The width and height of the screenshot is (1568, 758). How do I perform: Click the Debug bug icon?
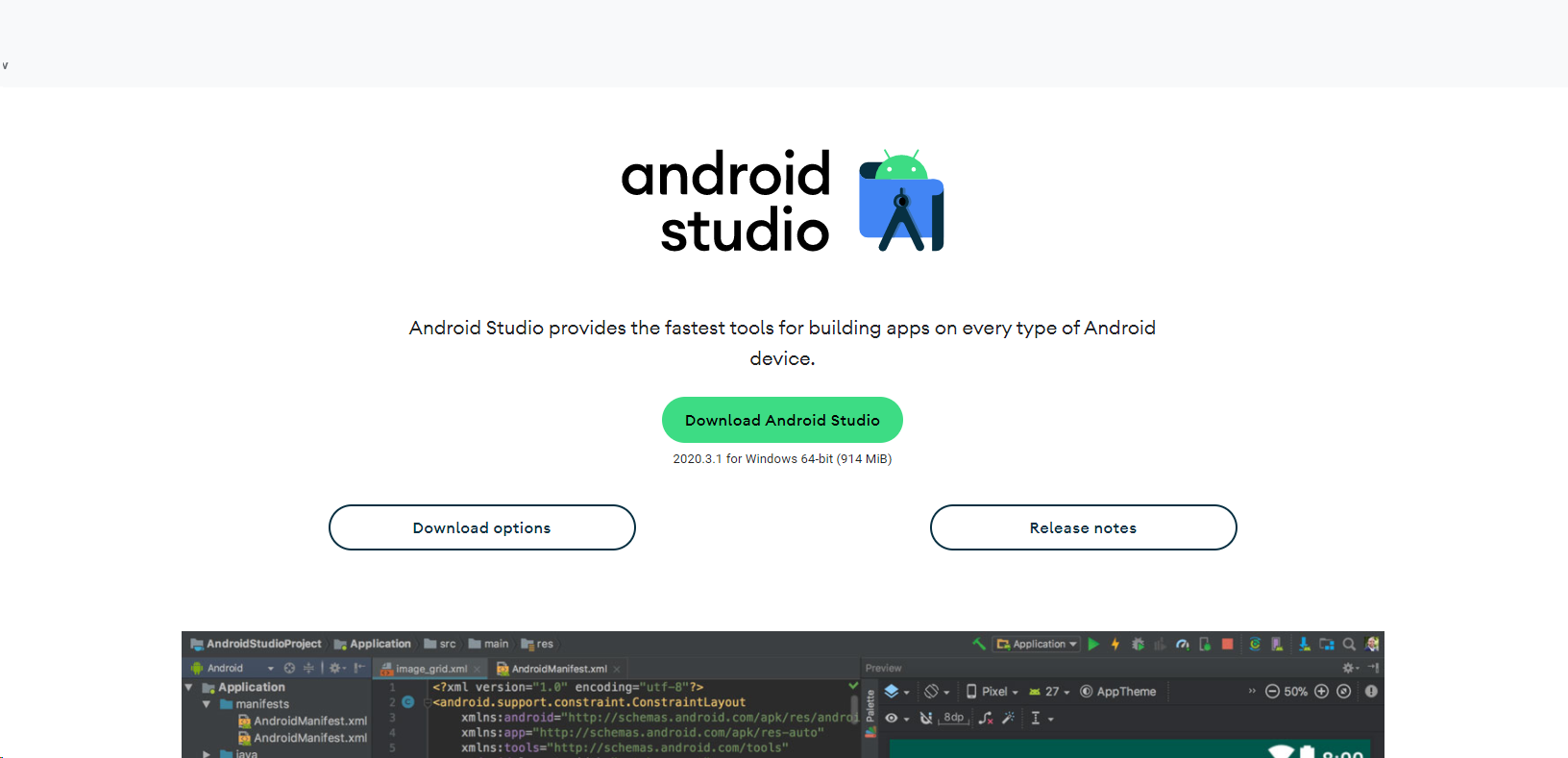click(1138, 644)
